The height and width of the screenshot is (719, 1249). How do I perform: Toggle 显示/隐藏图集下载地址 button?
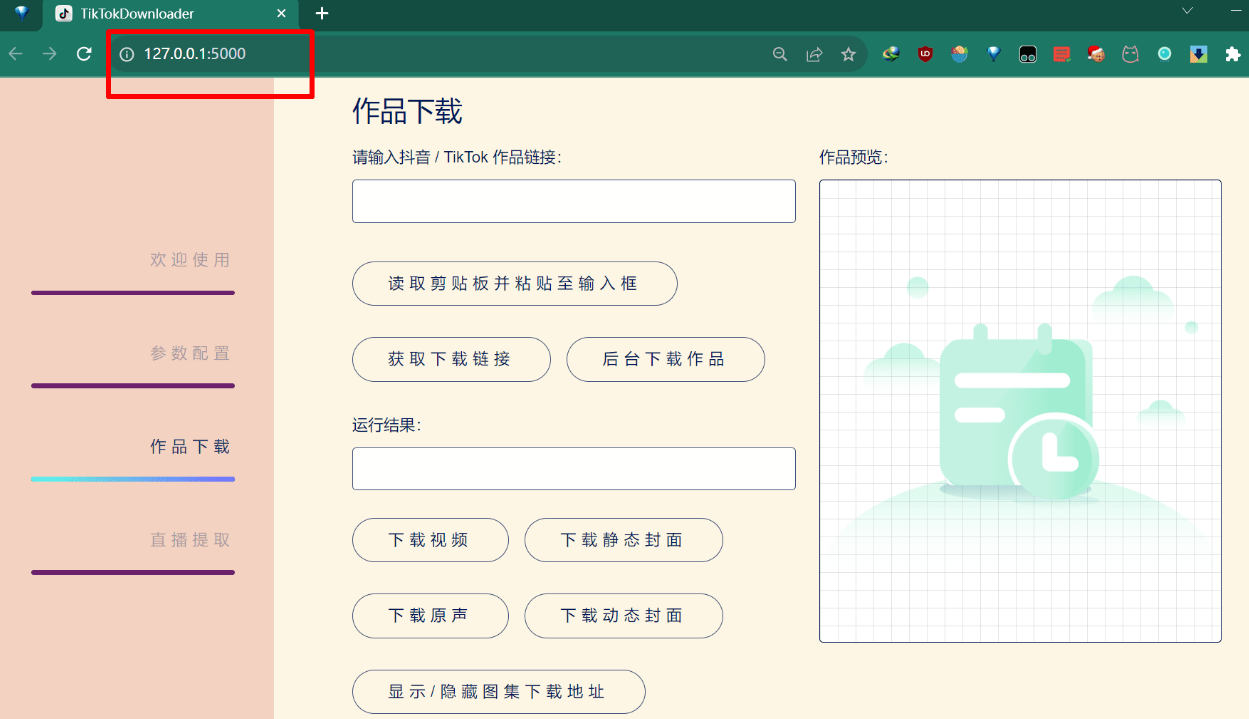pyautogui.click(x=498, y=691)
